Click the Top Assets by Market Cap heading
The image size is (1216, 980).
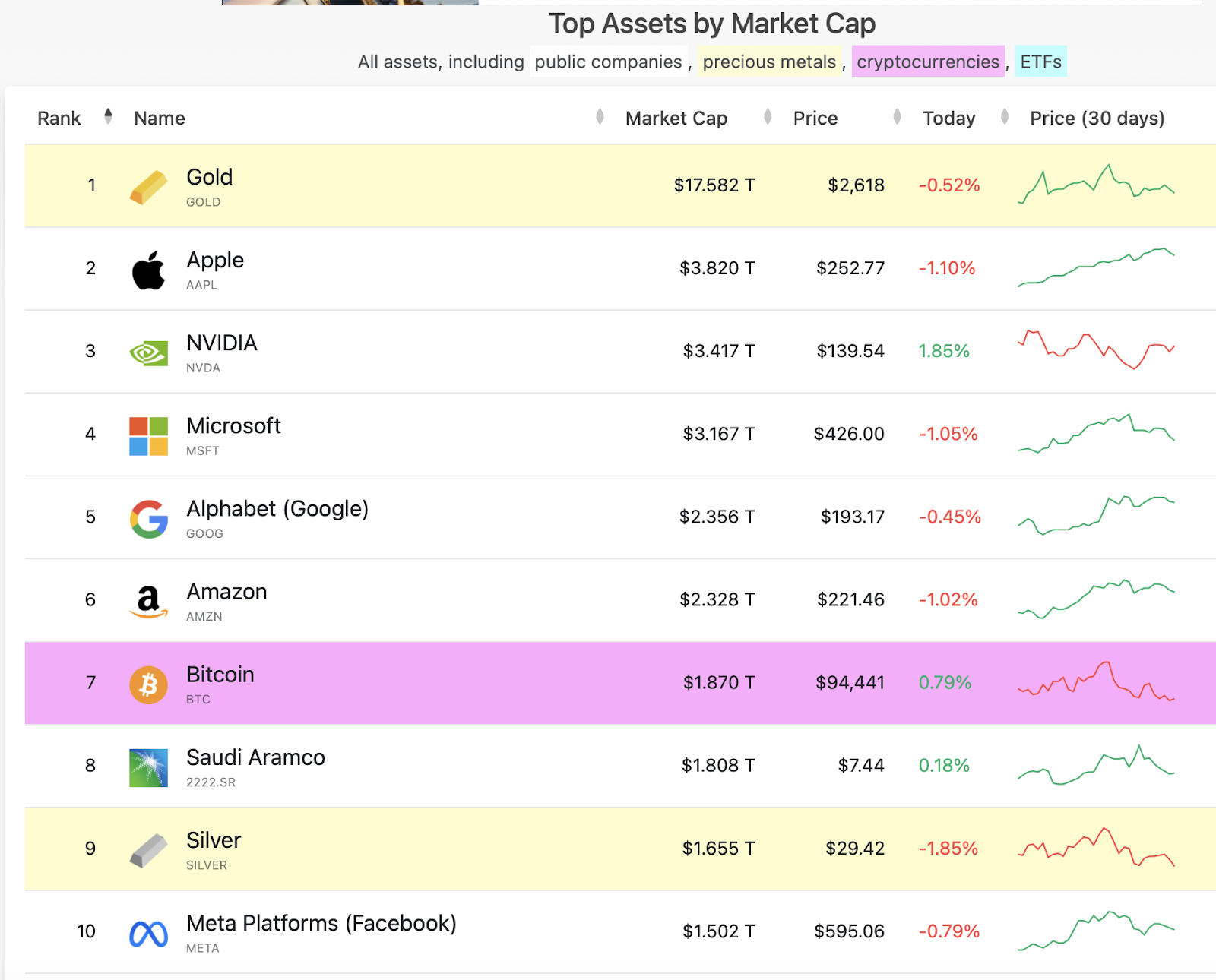click(712, 24)
